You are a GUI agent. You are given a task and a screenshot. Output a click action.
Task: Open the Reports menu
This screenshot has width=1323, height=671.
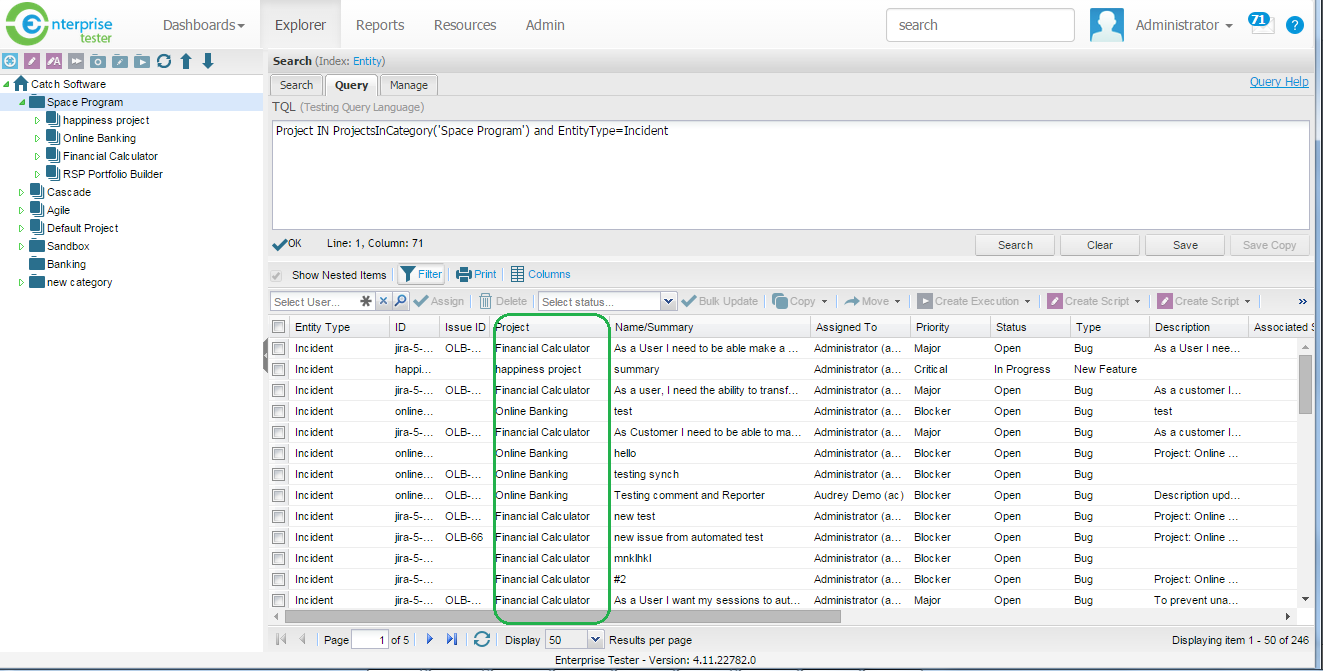point(380,25)
